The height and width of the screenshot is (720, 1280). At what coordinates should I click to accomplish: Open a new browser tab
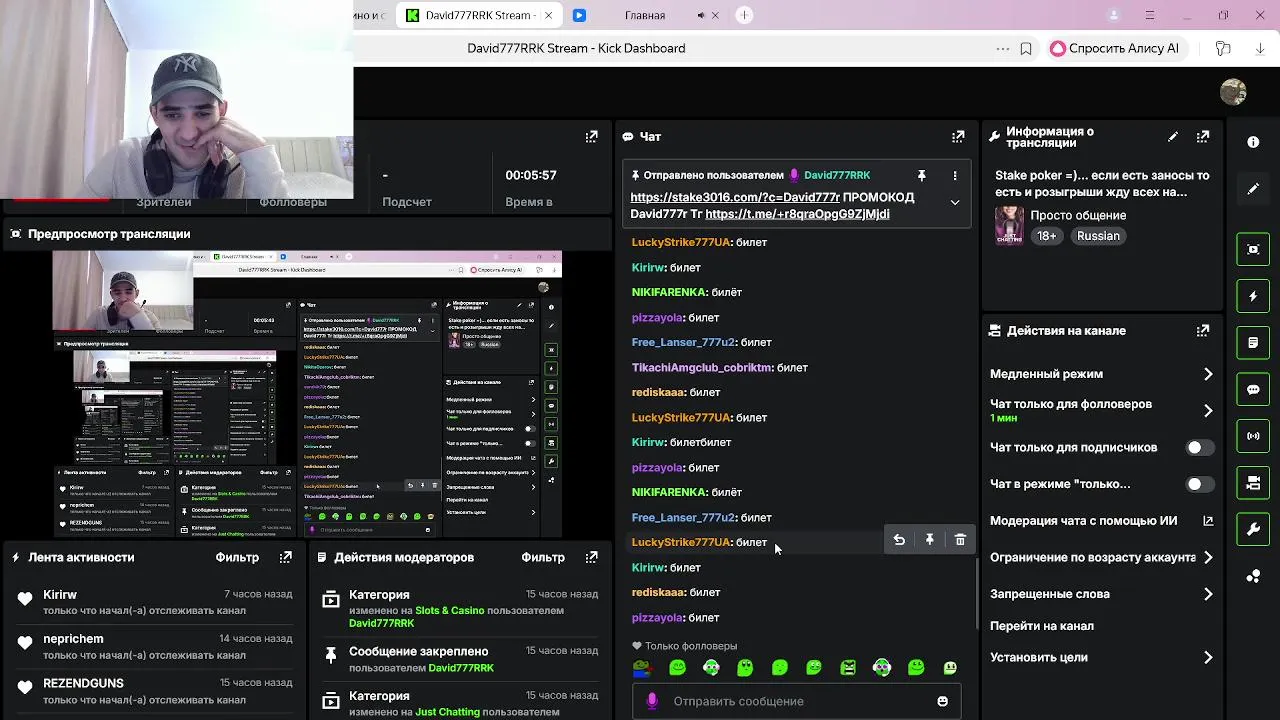pyautogui.click(x=744, y=15)
